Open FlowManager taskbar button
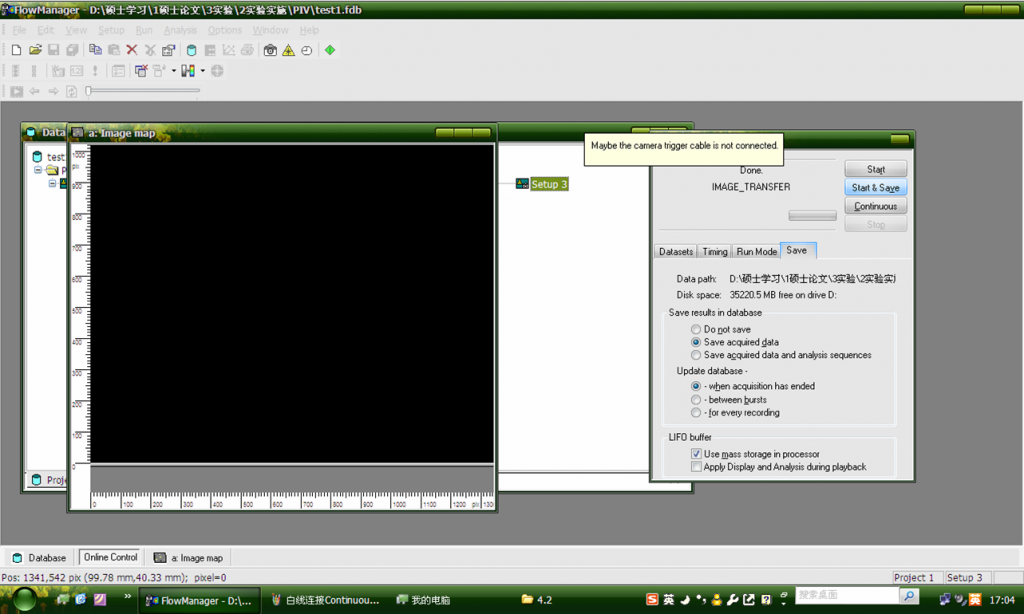1024x614 pixels. (x=200, y=600)
